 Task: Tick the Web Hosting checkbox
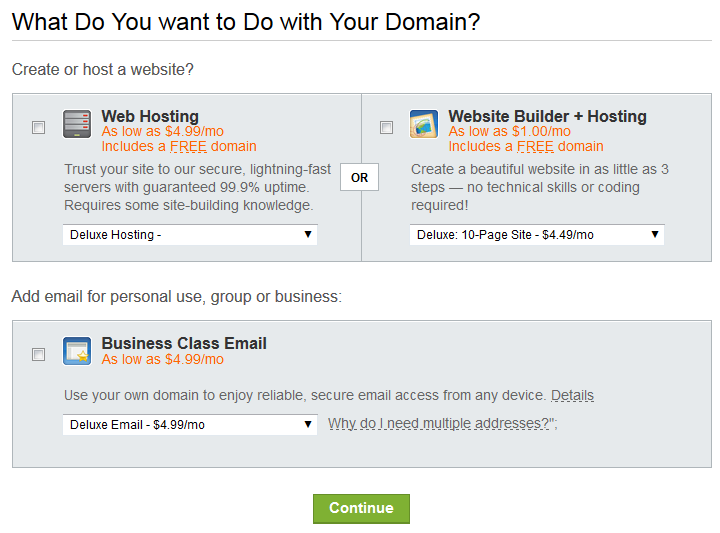(39, 127)
